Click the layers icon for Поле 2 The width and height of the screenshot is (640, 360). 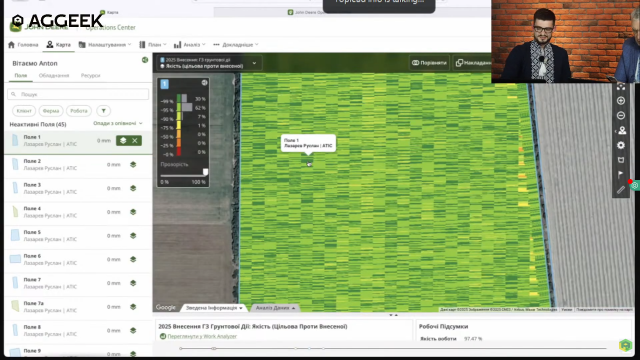point(133,164)
